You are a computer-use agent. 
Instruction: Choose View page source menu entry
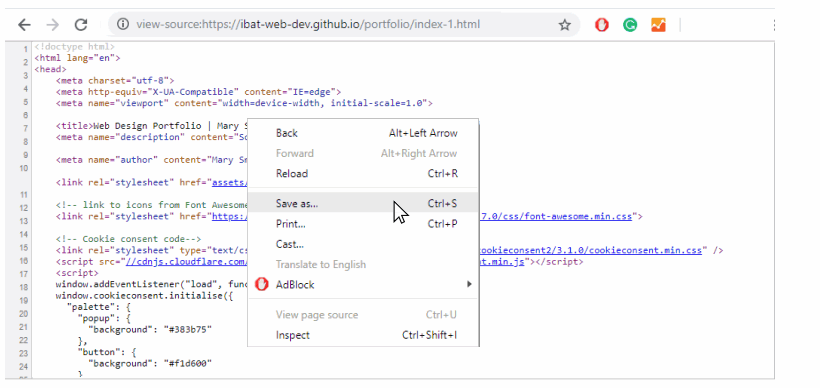pos(363,315)
